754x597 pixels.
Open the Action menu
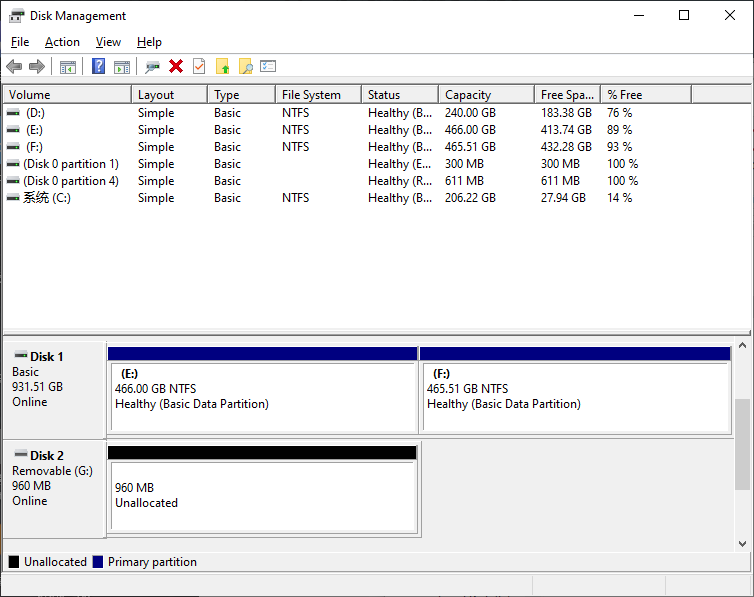pyautogui.click(x=62, y=42)
